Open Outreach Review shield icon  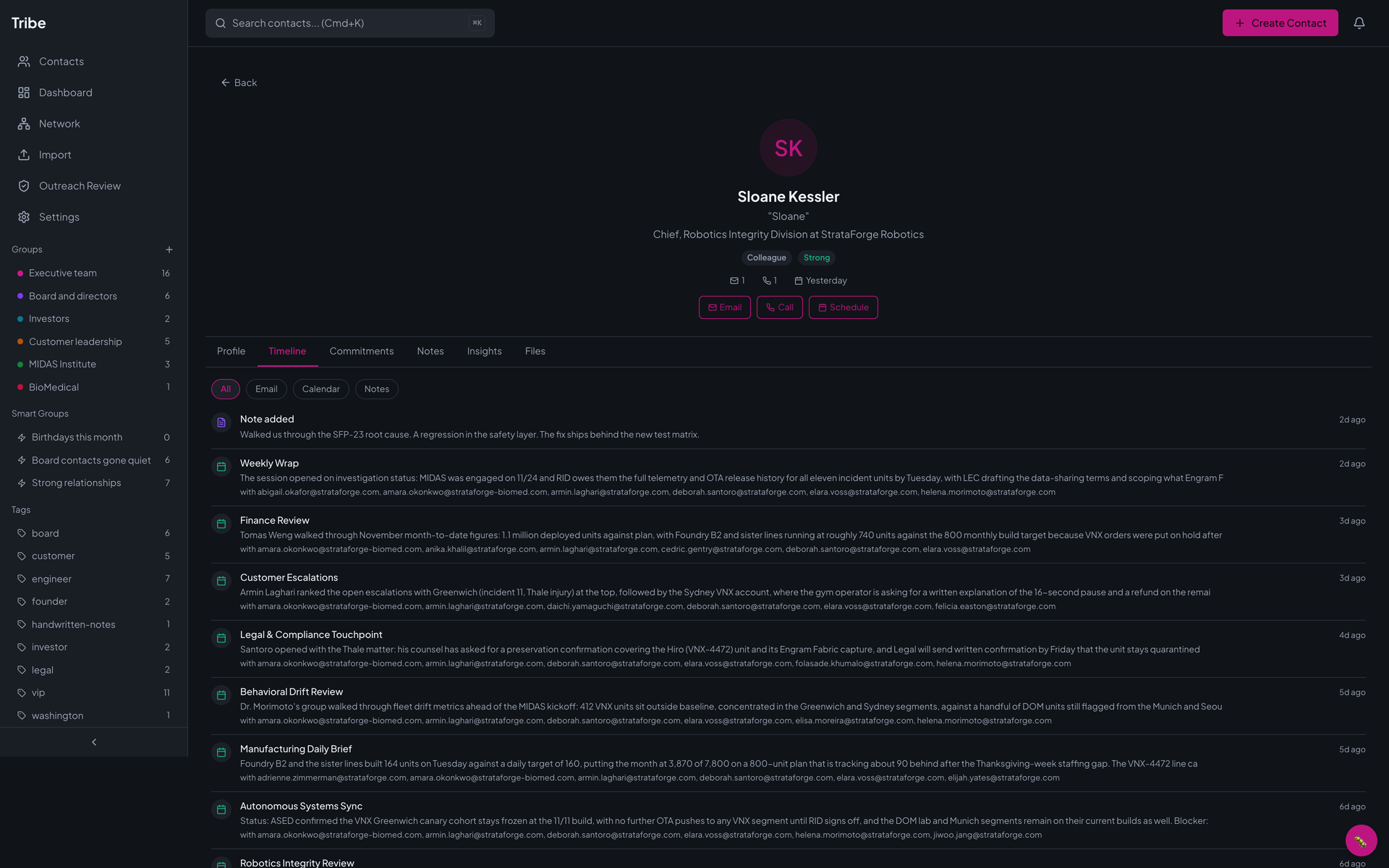24,186
